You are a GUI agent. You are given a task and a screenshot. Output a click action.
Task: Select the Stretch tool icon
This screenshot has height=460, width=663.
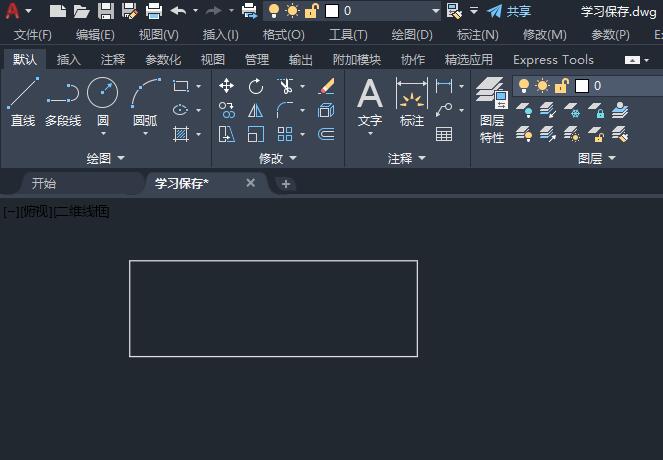(x=227, y=134)
